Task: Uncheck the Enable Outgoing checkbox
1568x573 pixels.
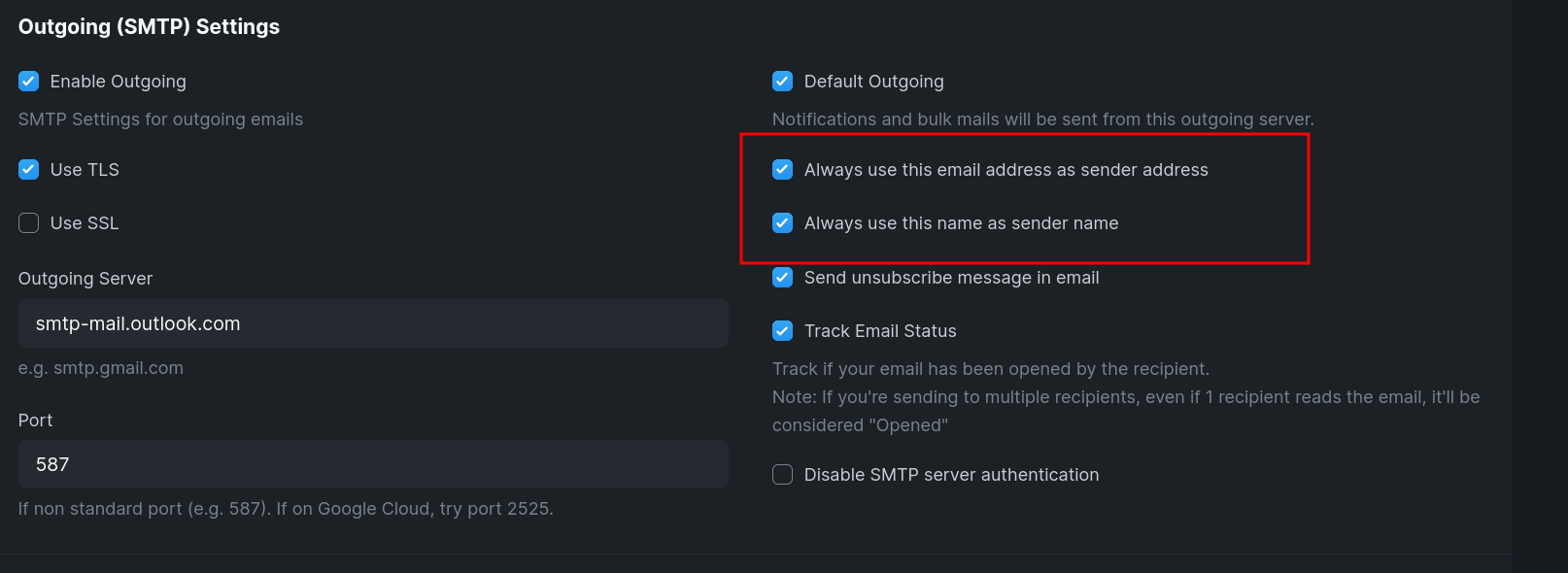Action: point(29,82)
